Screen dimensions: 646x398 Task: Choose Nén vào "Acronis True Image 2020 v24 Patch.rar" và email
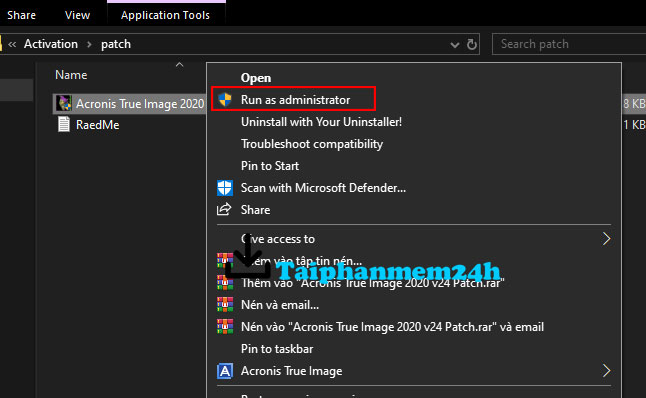(392, 327)
